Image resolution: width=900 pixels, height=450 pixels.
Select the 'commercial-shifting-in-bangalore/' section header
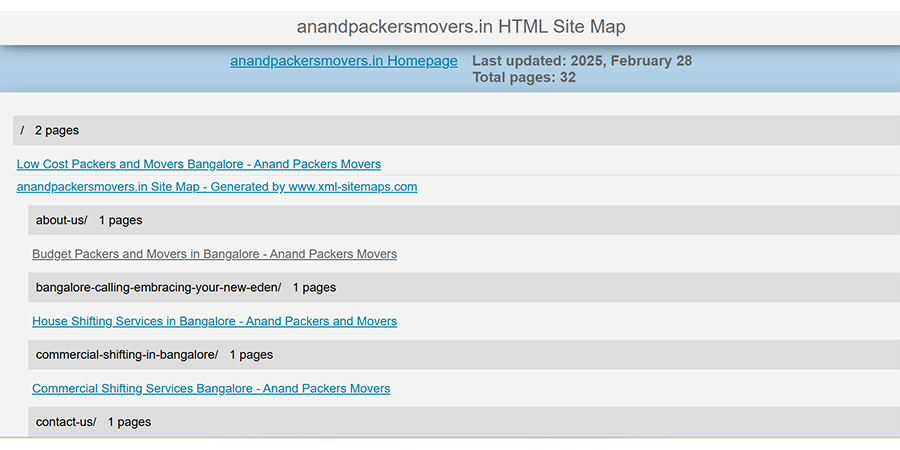click(x=464, y=355)
